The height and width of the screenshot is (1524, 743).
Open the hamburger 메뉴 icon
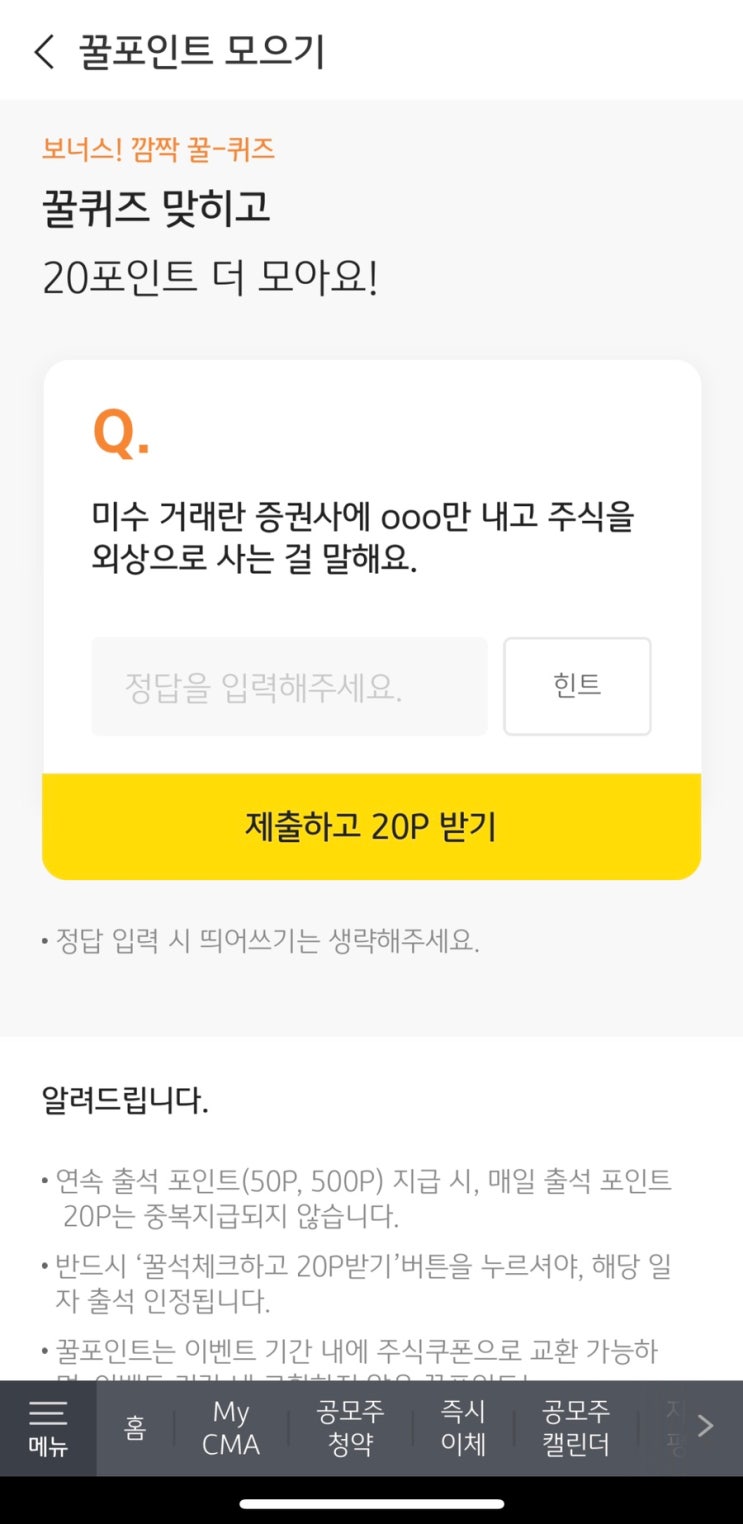tap(47, 1428)
